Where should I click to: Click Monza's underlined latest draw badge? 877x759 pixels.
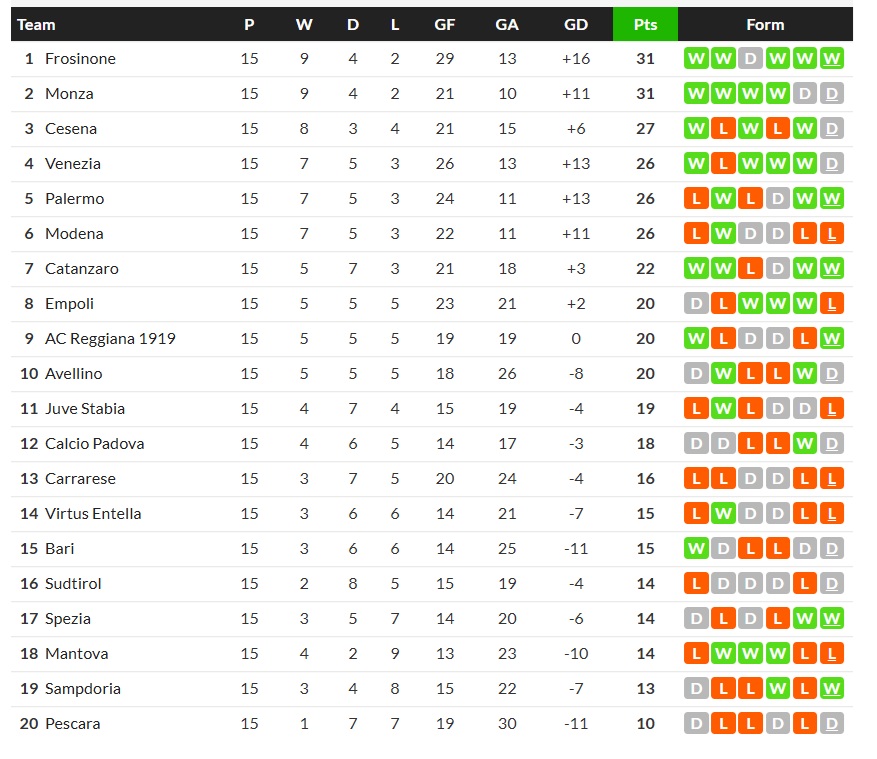pyautogui.click(x=832, y=94)
